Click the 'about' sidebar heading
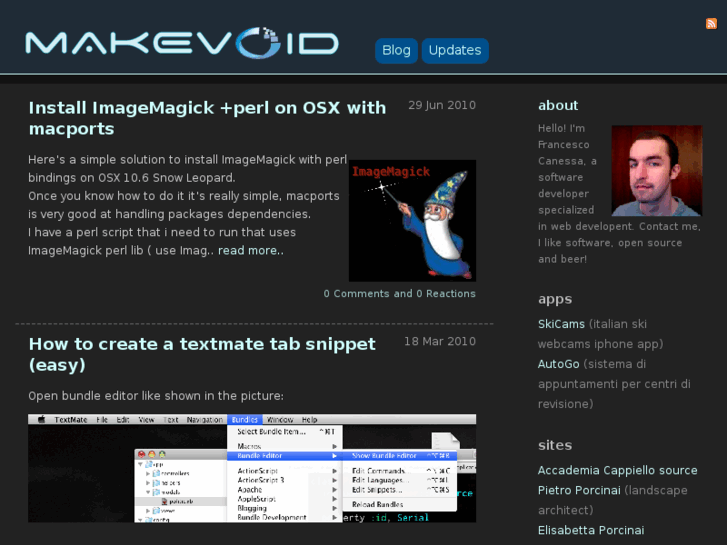 point(558,105)
